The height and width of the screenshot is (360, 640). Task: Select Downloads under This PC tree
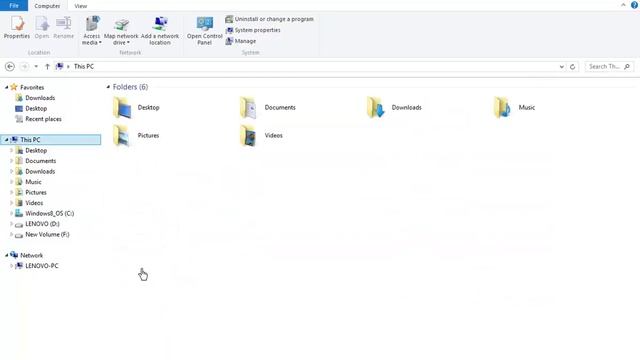[40, 171]
